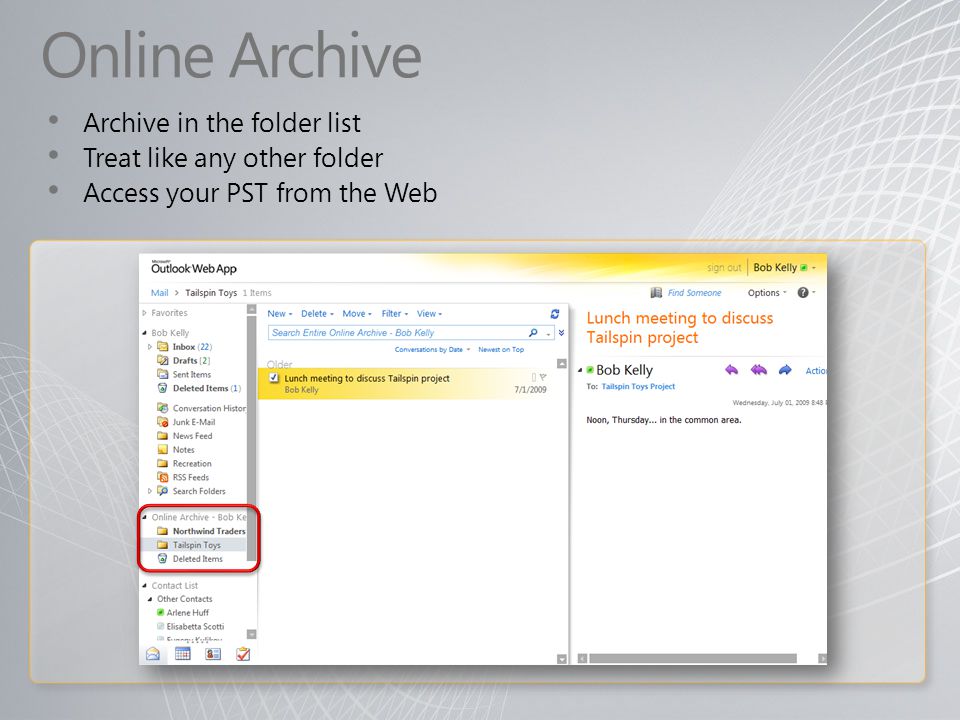Open the View menu
This screenshot has width=960, height=720.
point(429,313)
